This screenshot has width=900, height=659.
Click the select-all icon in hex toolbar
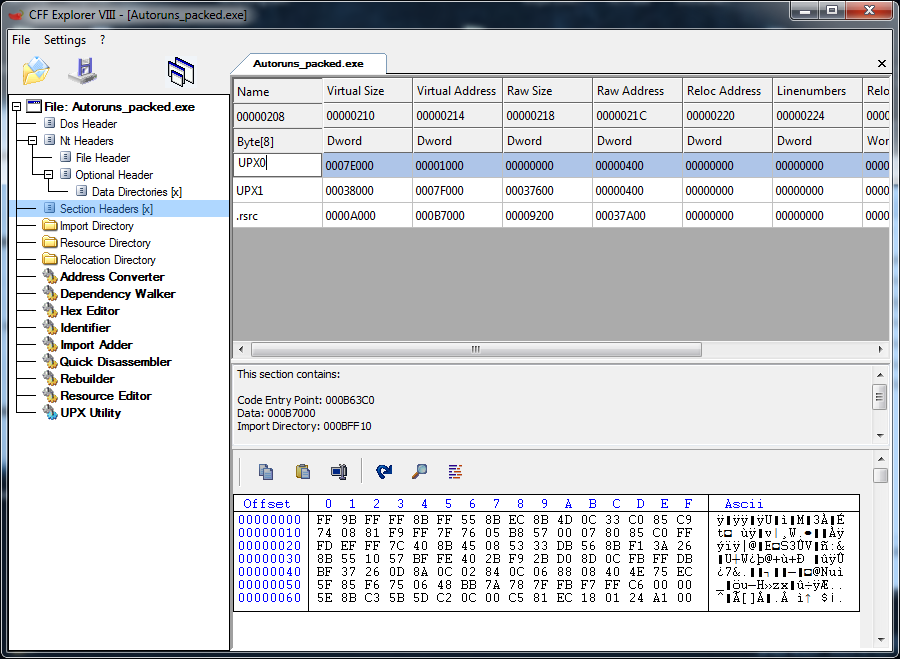pyautogui.click(x=339, y=472)
